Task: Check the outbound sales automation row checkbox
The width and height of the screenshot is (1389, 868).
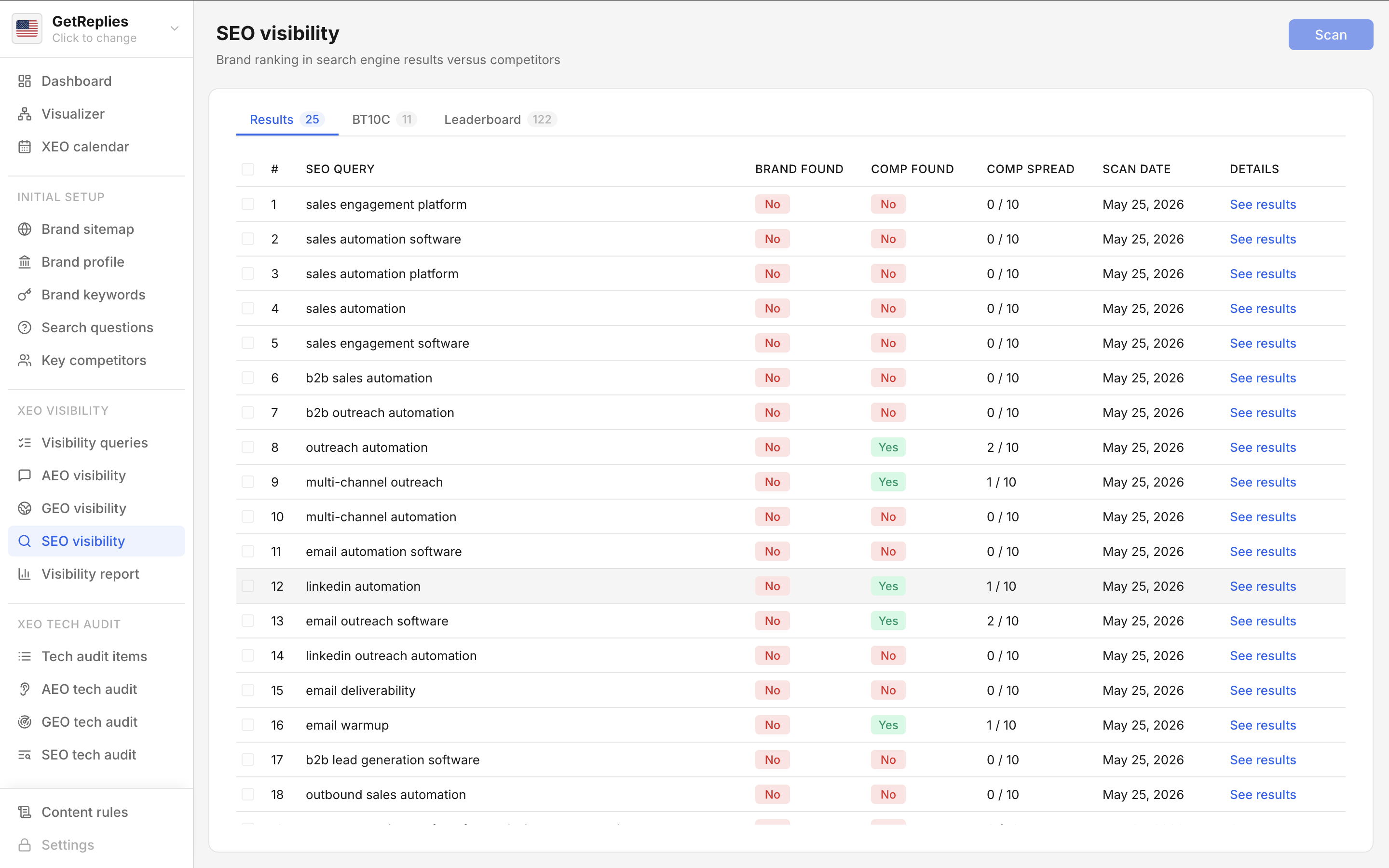Action: click(x=248, y=795)
